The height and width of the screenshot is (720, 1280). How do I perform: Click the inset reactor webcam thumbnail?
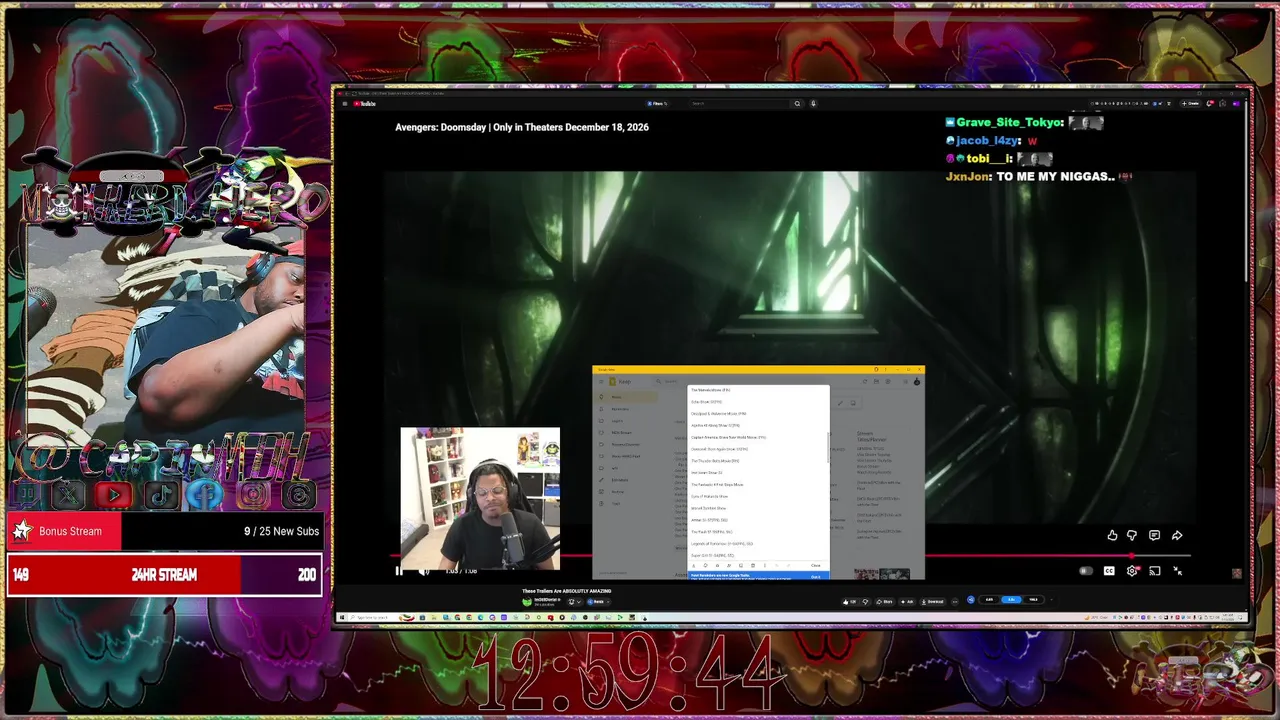[x=480, y=498]
